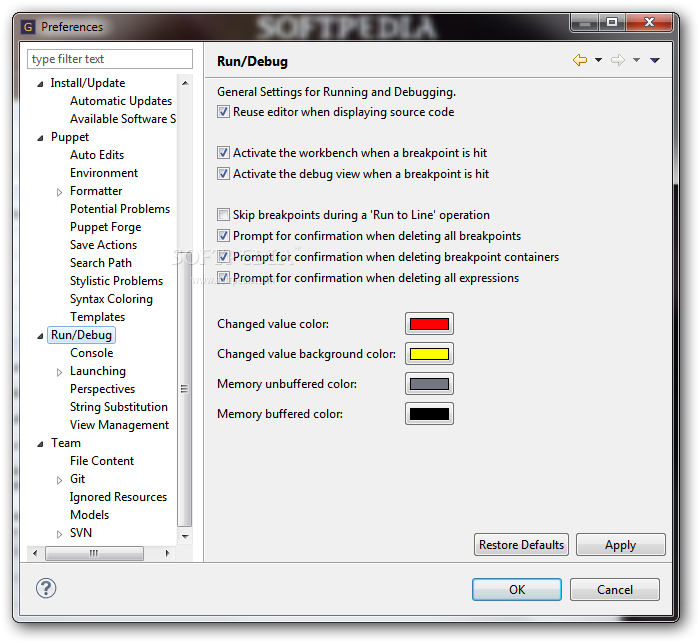Select Perspectives under Run/Debug
The image size is (700, 643).
point(102,389)
